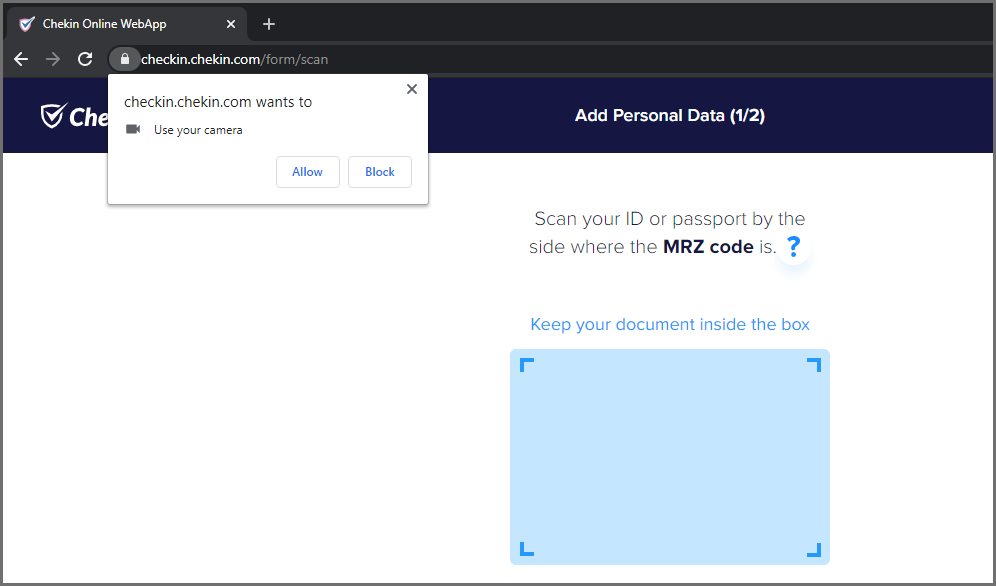
Task: Click the lock icon for site information
Action: pyautogui.click(x=124, y=59)
